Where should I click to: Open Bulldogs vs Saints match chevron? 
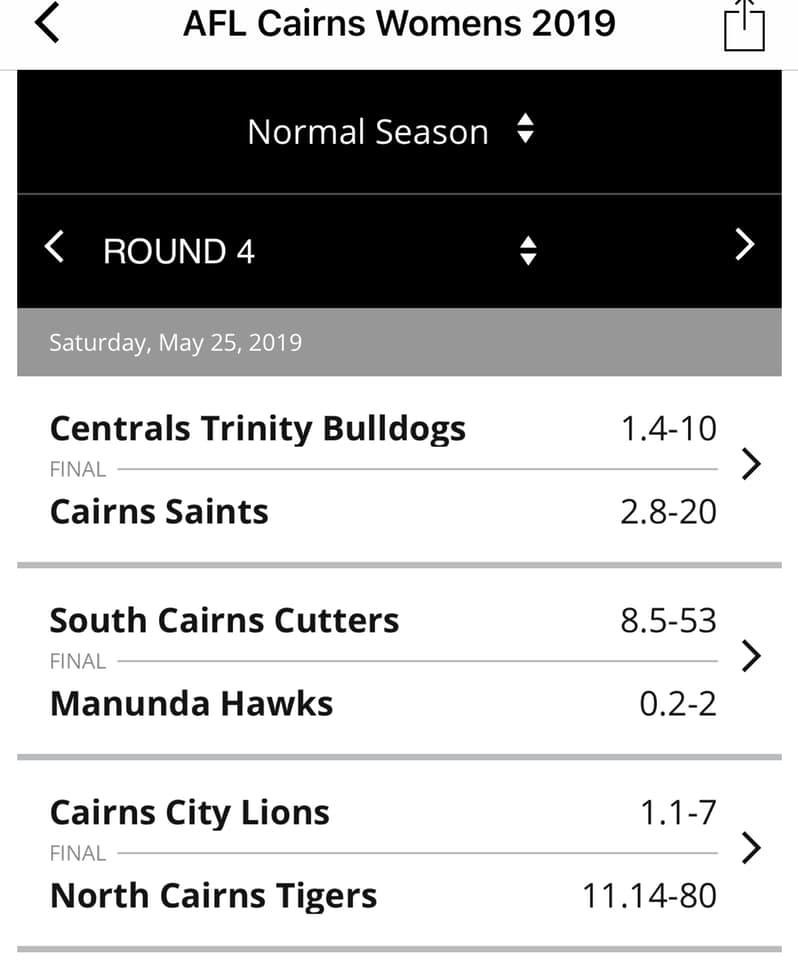(x=751, y=464)
